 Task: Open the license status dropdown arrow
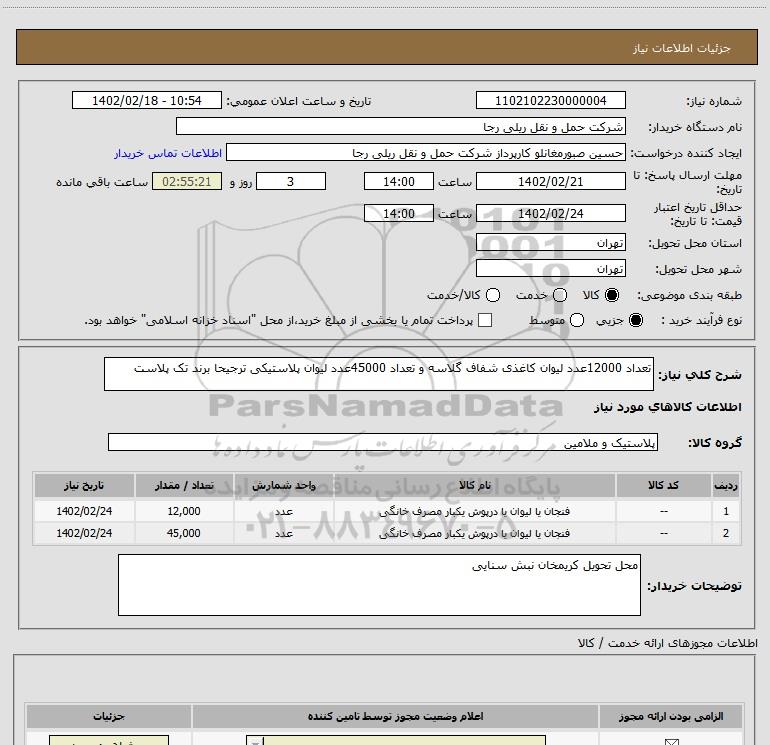(255, 741)
